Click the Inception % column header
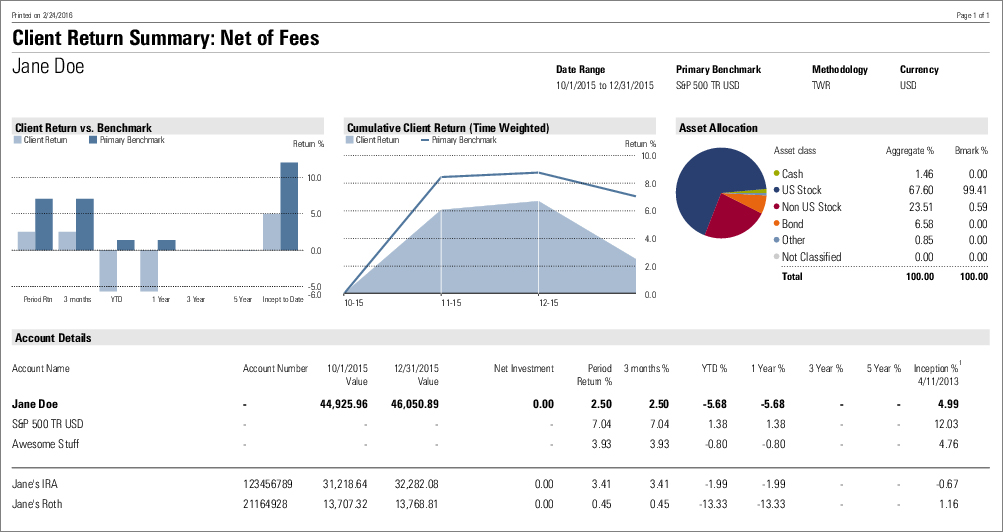The height and width of the screenshot is (532, 1003). (x=936, y=375)
